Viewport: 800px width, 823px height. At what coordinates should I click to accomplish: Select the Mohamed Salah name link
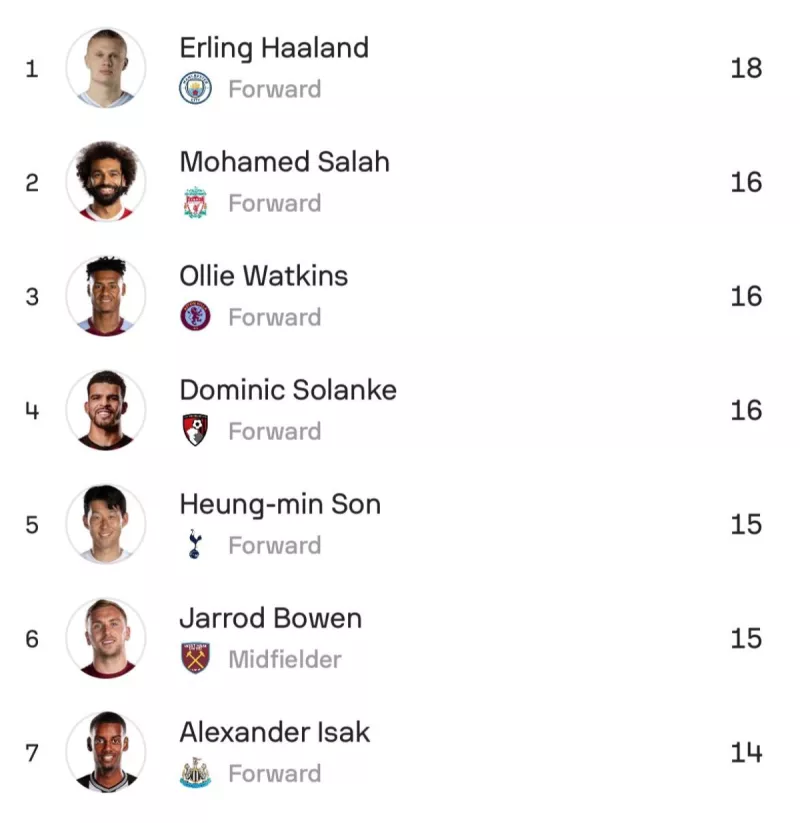click(284, 162)
